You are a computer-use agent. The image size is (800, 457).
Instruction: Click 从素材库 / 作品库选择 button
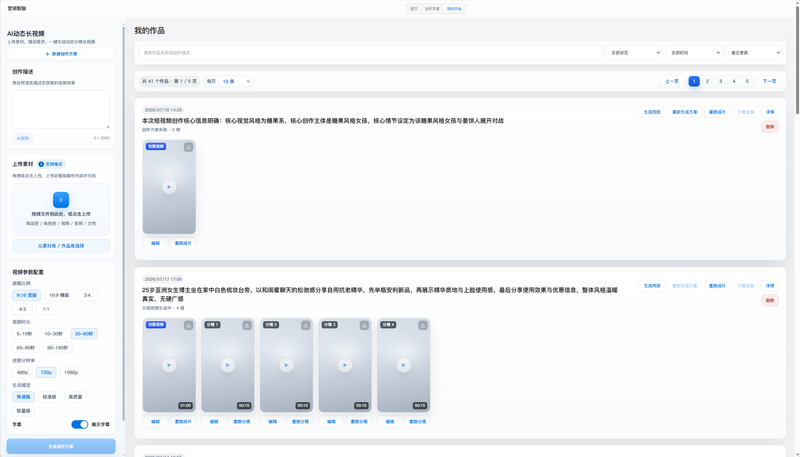tap(61, 246)
